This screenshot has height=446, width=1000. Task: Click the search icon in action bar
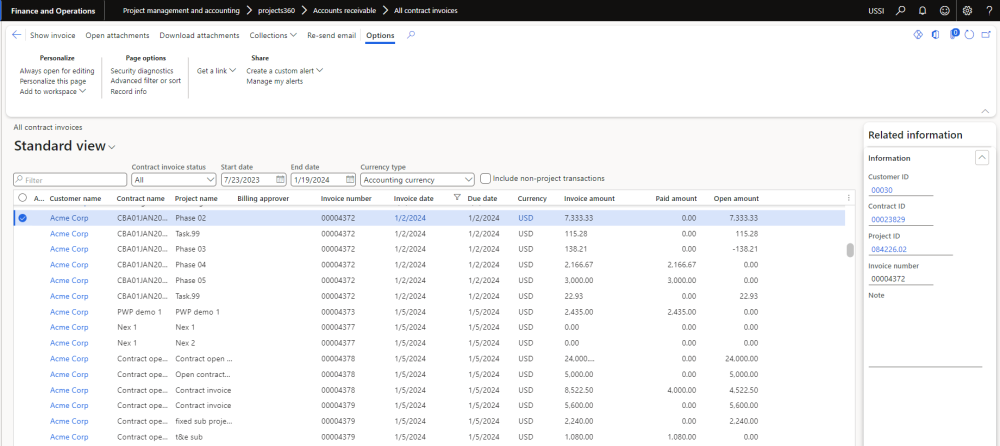411,35
